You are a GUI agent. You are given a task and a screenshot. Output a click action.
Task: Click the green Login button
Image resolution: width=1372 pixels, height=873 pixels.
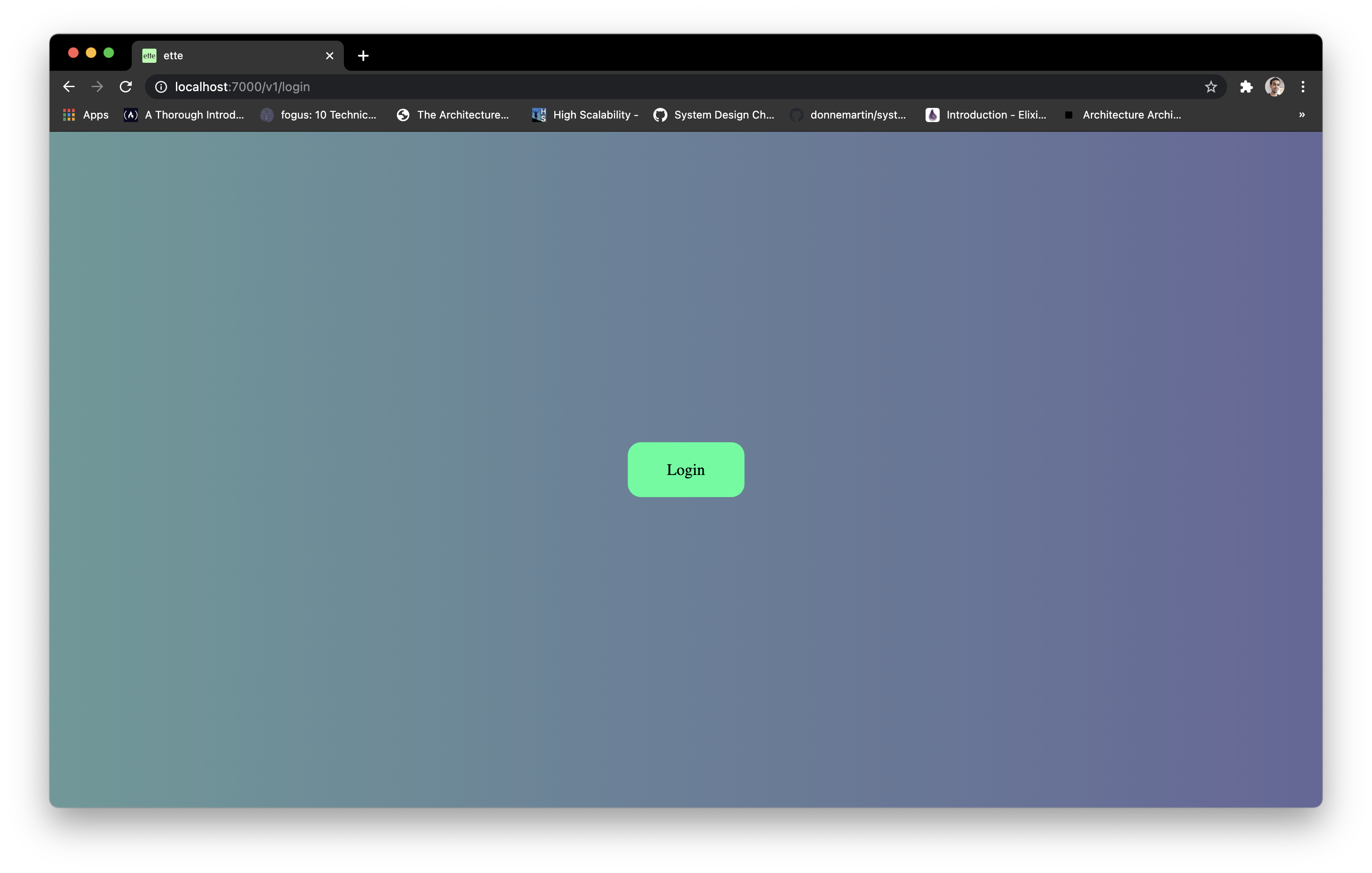coord(686,469)
